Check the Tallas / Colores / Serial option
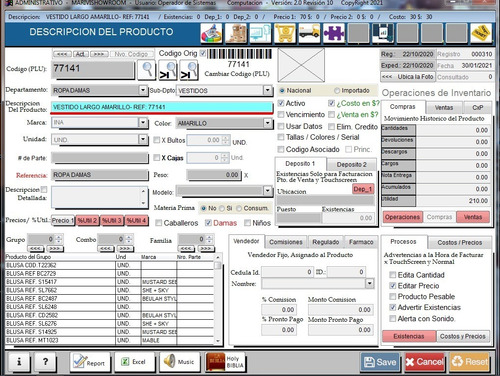 click(x=281, y=137)
